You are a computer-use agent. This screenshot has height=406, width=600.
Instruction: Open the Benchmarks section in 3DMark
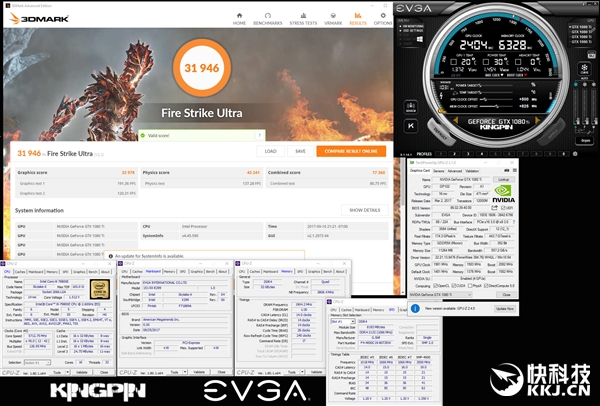[x=267, y=19]
